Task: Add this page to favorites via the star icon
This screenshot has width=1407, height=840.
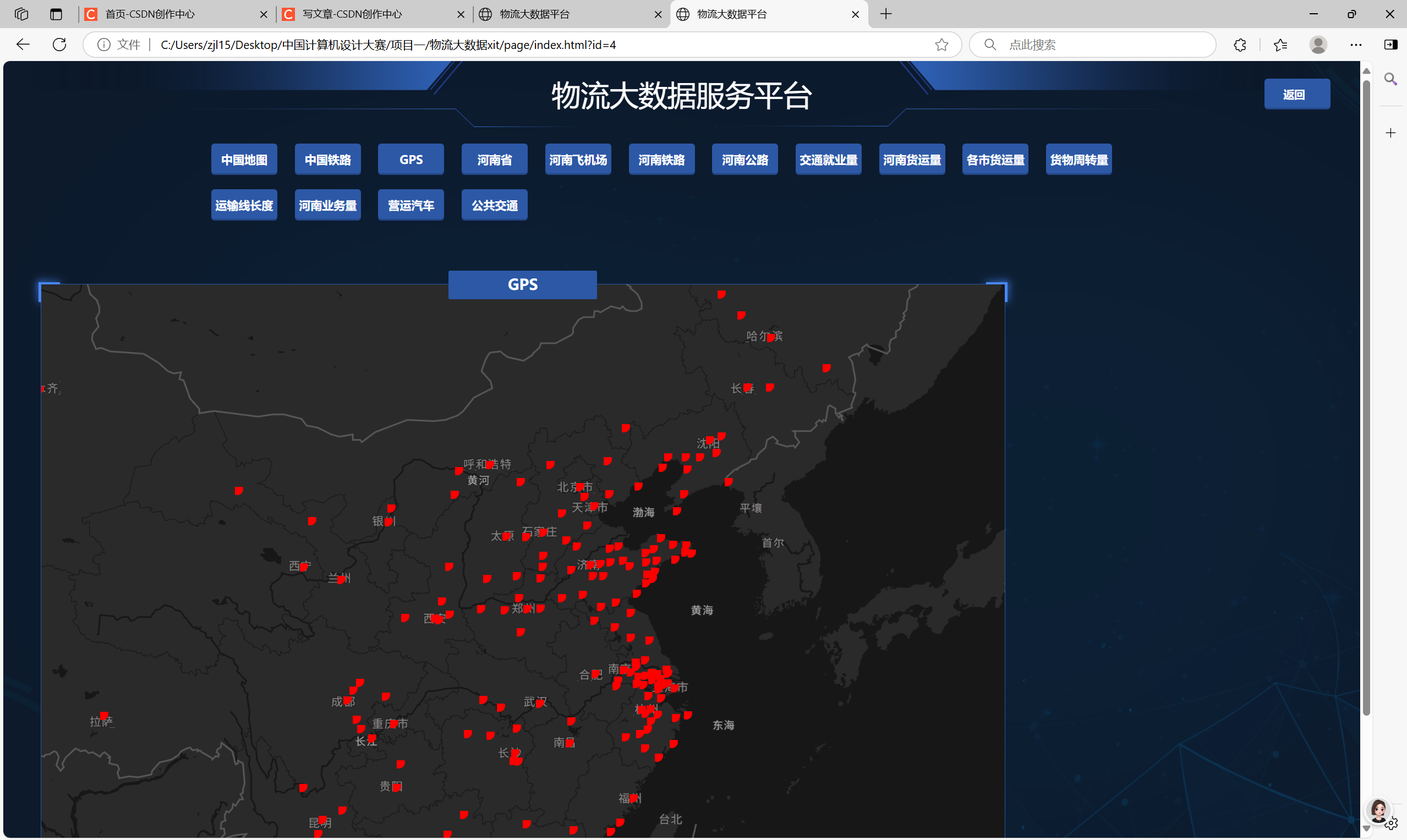Action: (x=941, y=45)
